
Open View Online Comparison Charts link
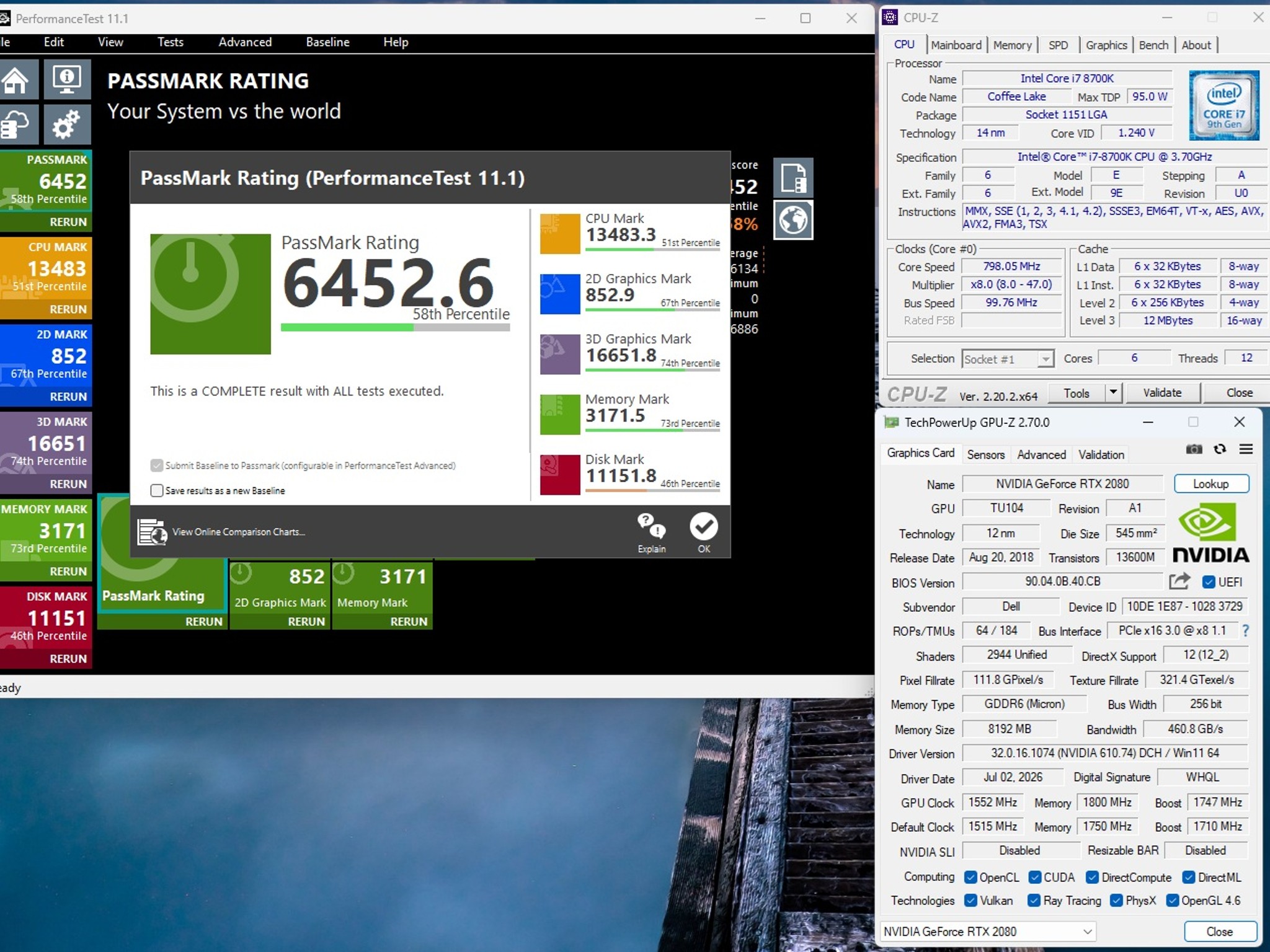tap(238, 532)
